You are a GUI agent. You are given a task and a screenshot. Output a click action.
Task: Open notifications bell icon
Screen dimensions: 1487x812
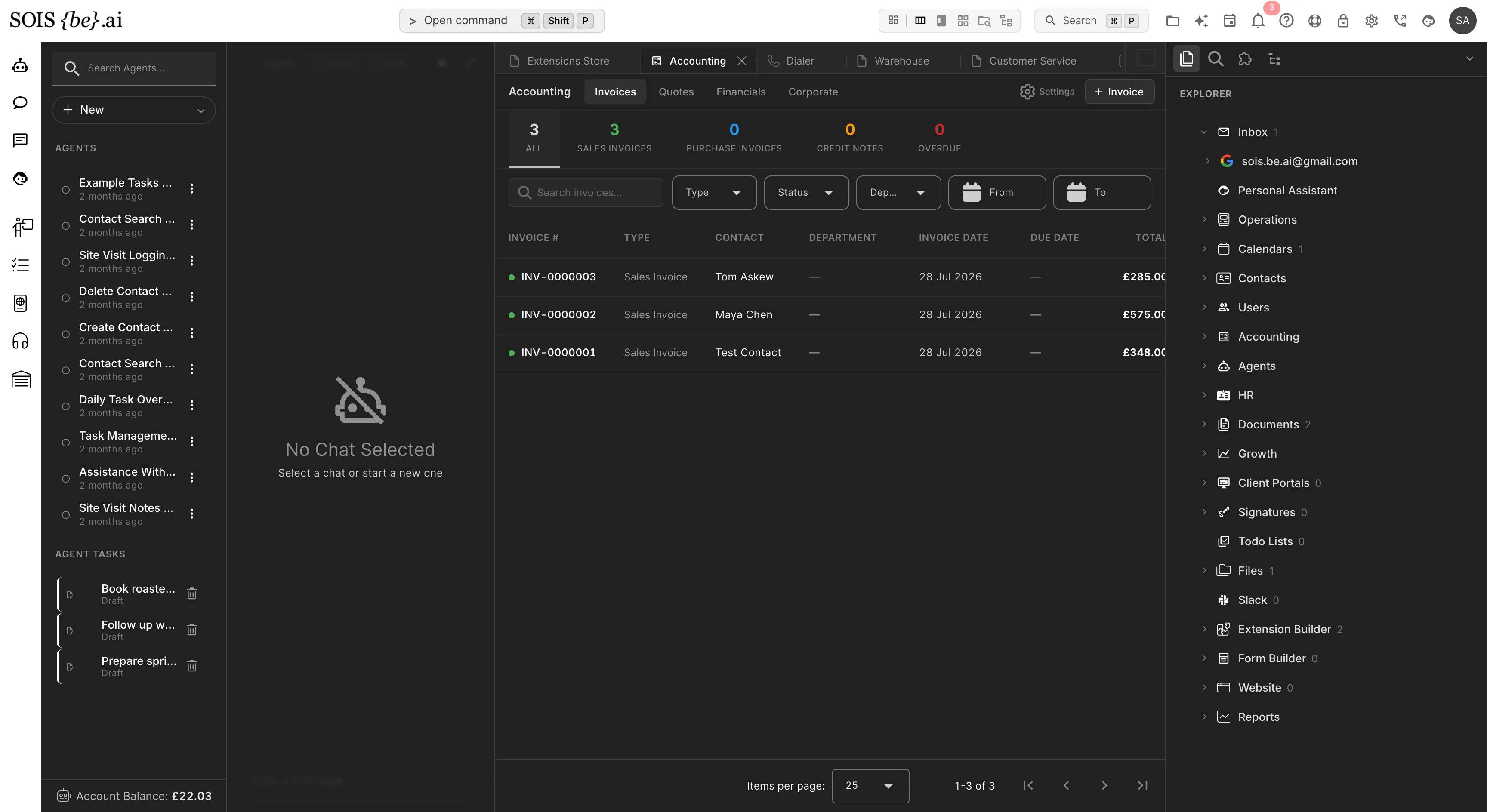[1258, 21]
